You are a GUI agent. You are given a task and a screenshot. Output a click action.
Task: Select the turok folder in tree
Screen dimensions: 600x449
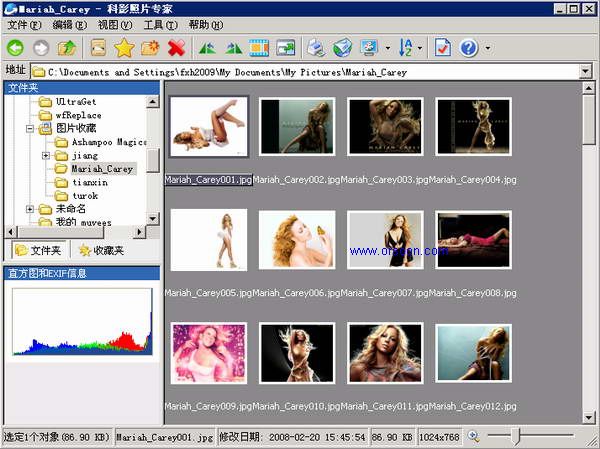(85, 196)
